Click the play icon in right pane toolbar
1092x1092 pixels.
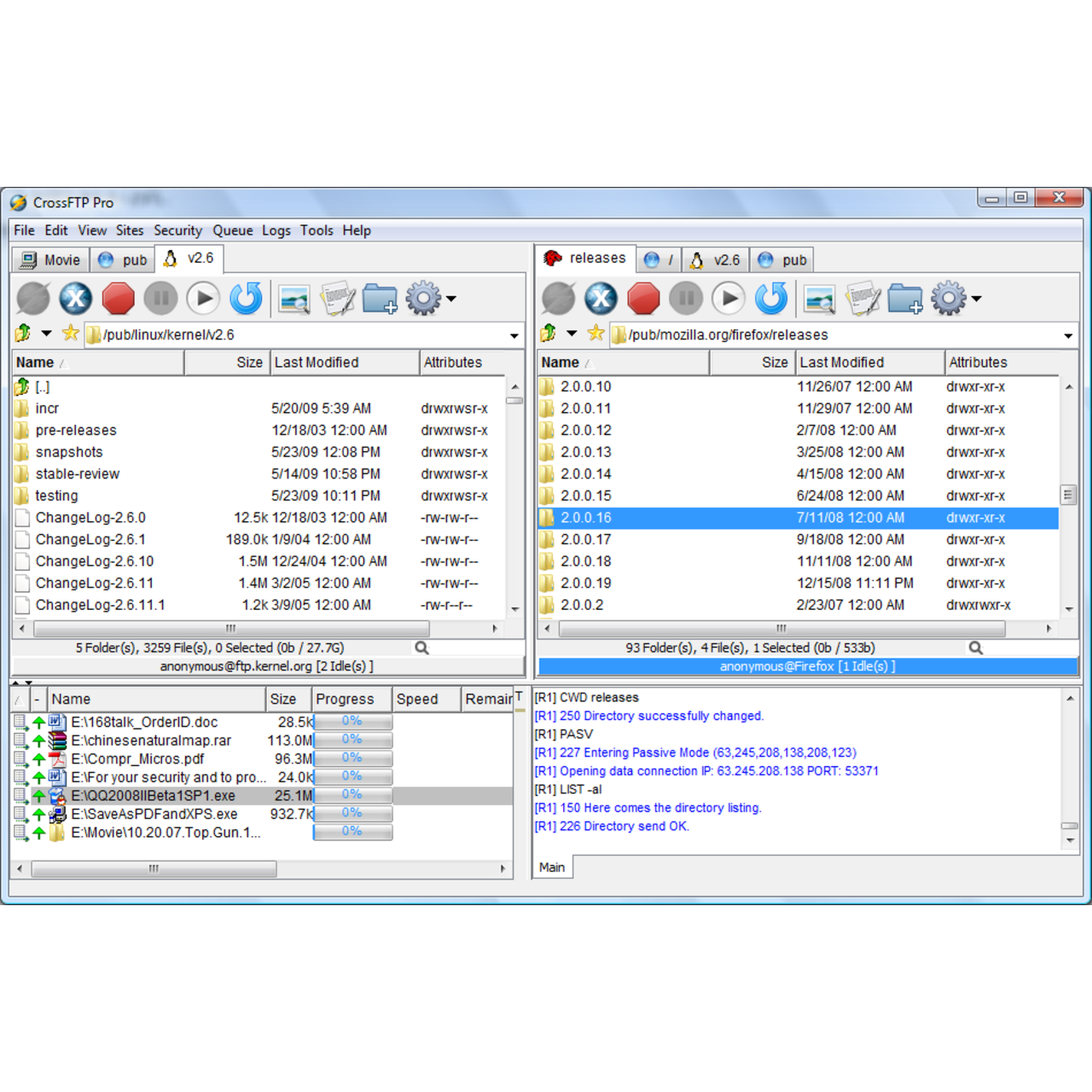pyautogui.click(x=729, y=299)
